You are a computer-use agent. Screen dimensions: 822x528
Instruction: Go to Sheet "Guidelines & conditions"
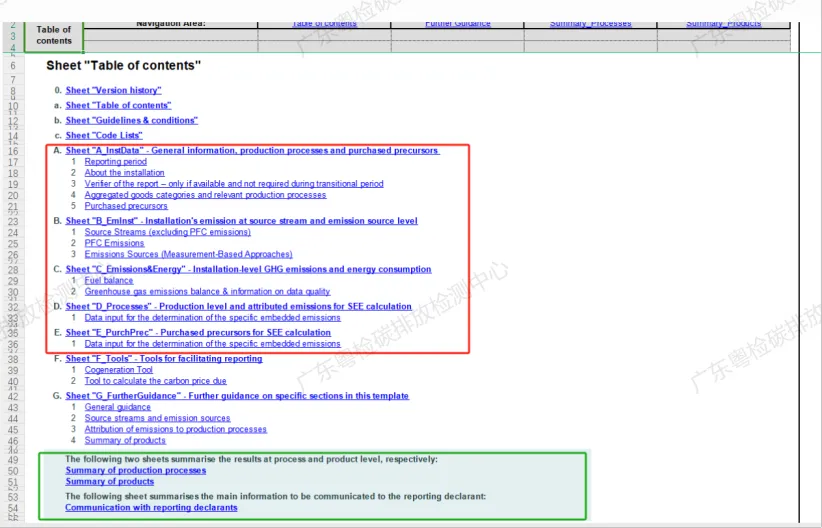[131, 120]
